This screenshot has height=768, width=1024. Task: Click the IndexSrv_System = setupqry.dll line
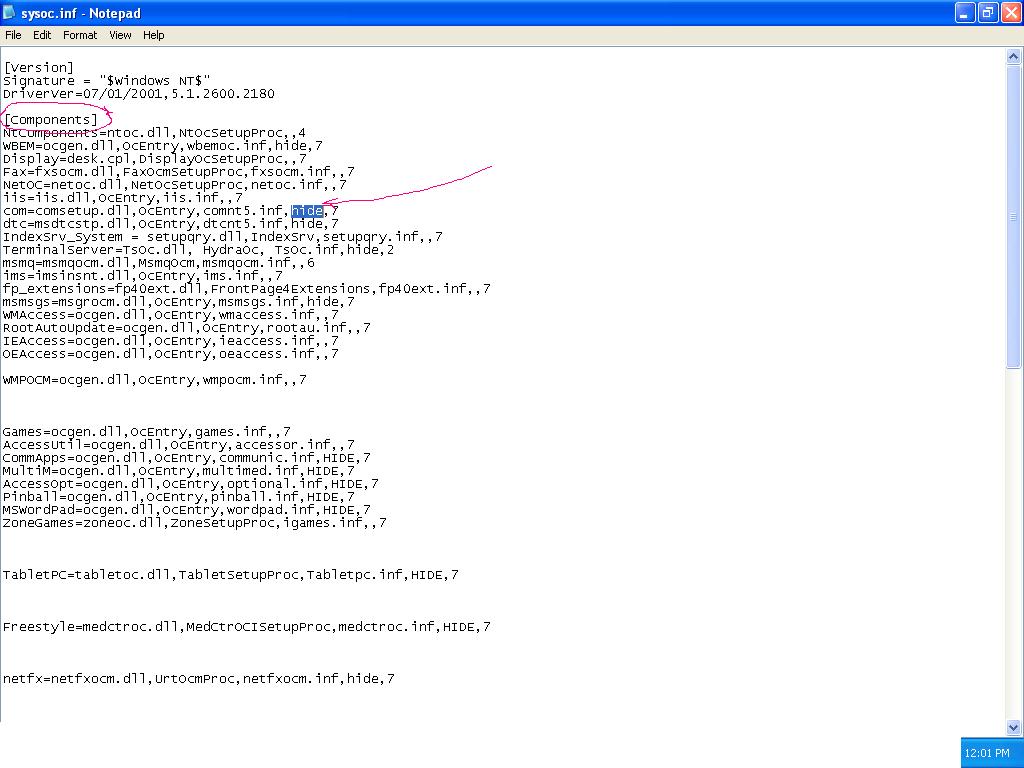pyautogui.click(x=223, y=237)
